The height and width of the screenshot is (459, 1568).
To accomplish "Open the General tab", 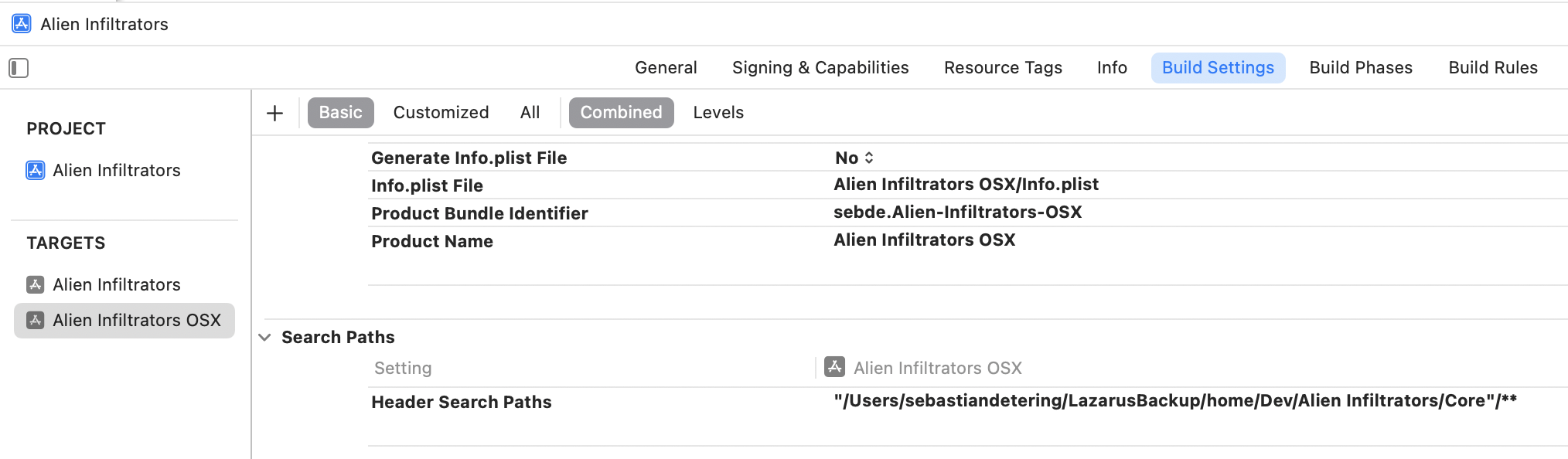I will 666,68.
